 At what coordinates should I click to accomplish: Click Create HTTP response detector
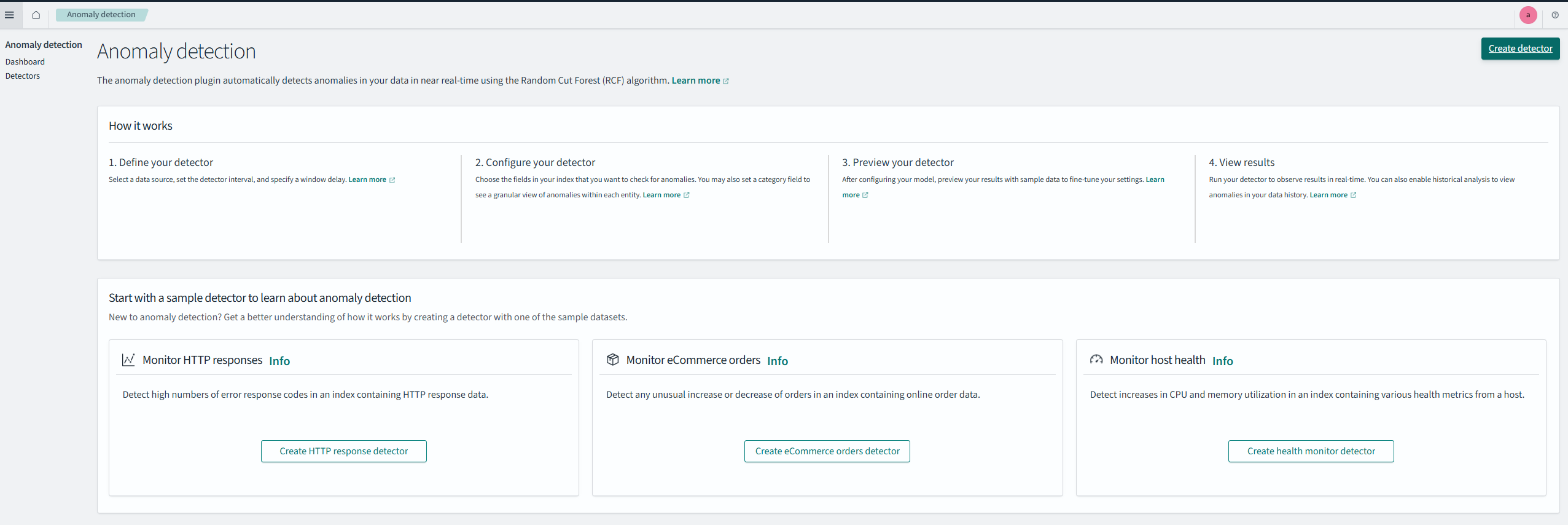[x=343, y=451]
